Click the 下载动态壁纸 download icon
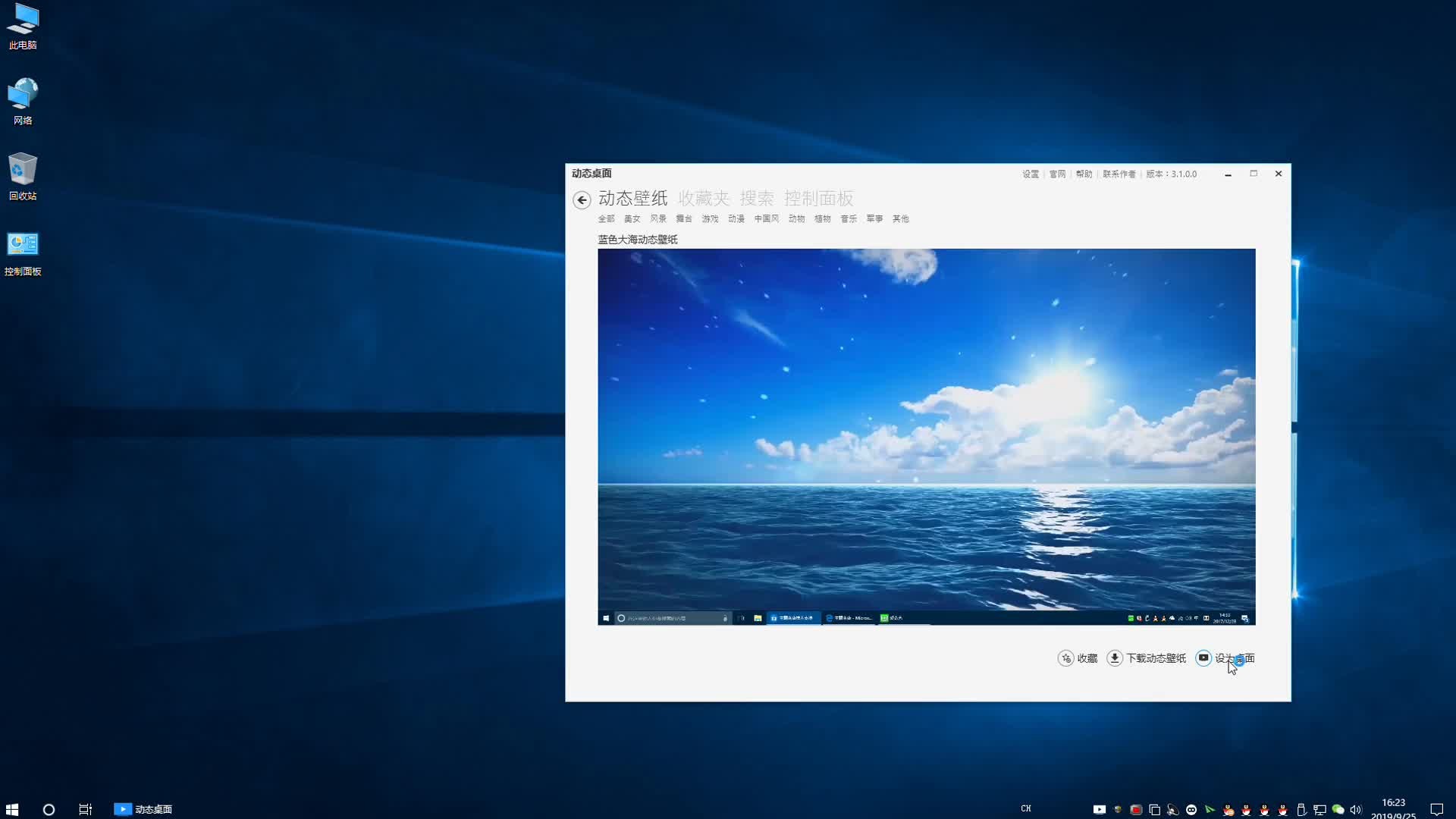This screenshot has height=819, width=1456. (1115, 658)
